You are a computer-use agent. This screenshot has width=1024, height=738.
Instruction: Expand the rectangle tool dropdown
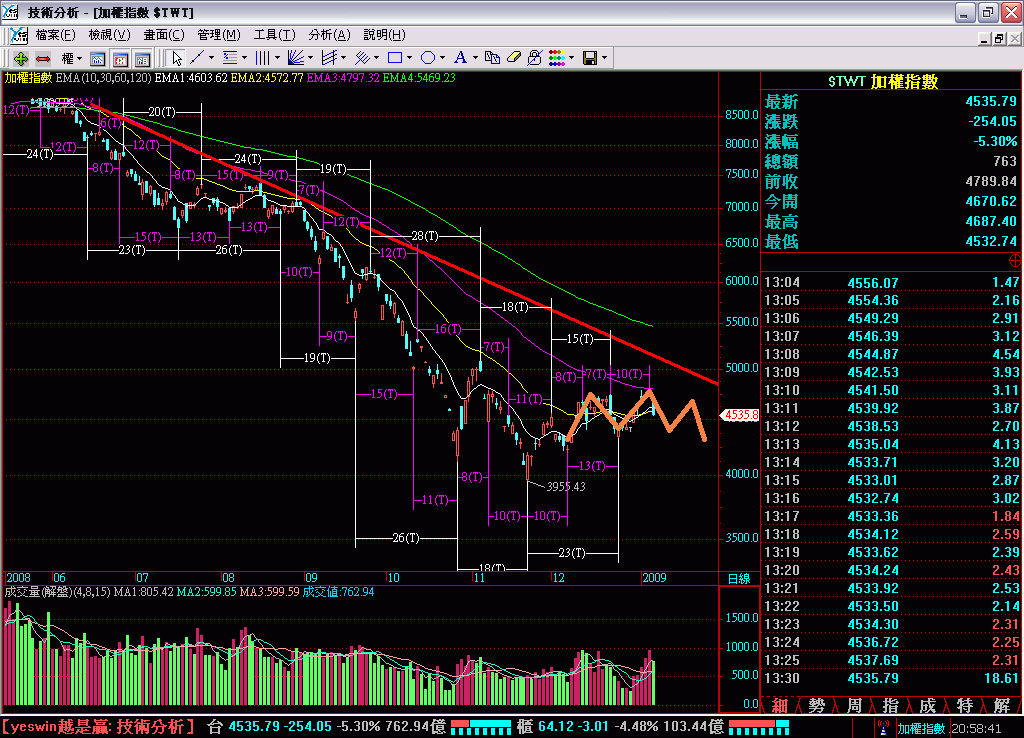[x=409, y=58]
